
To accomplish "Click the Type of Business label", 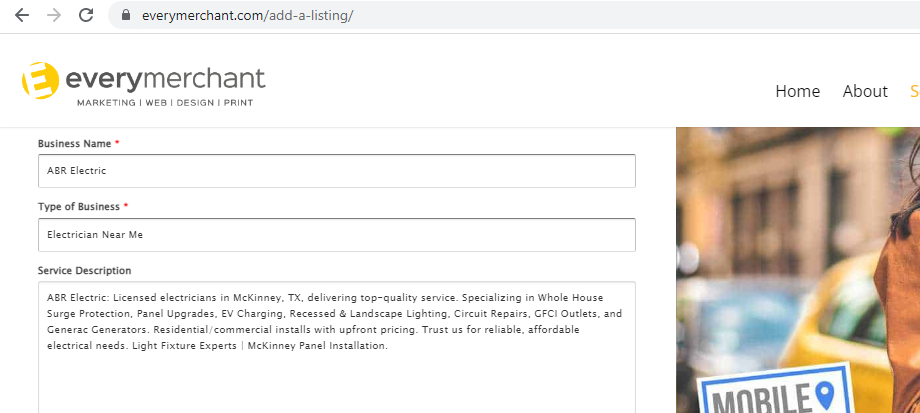I will click(79, 206).
